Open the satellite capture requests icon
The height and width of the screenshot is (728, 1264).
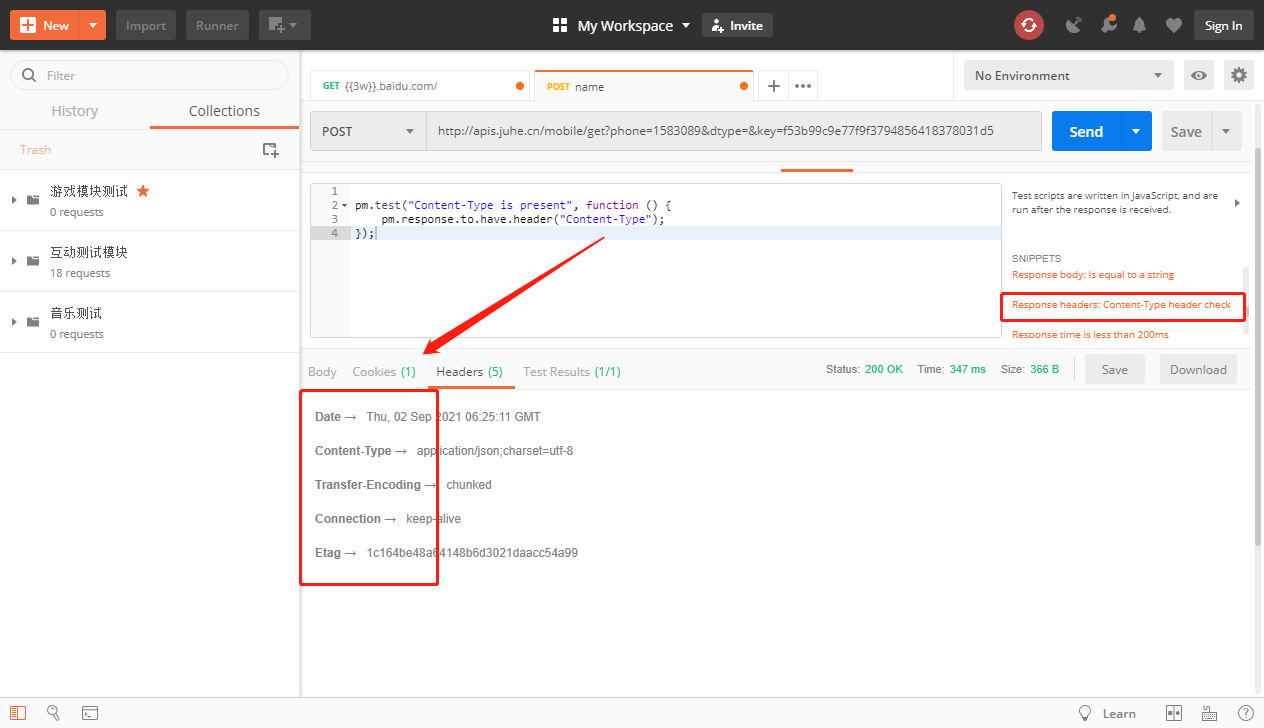[x=1074, y=25]
